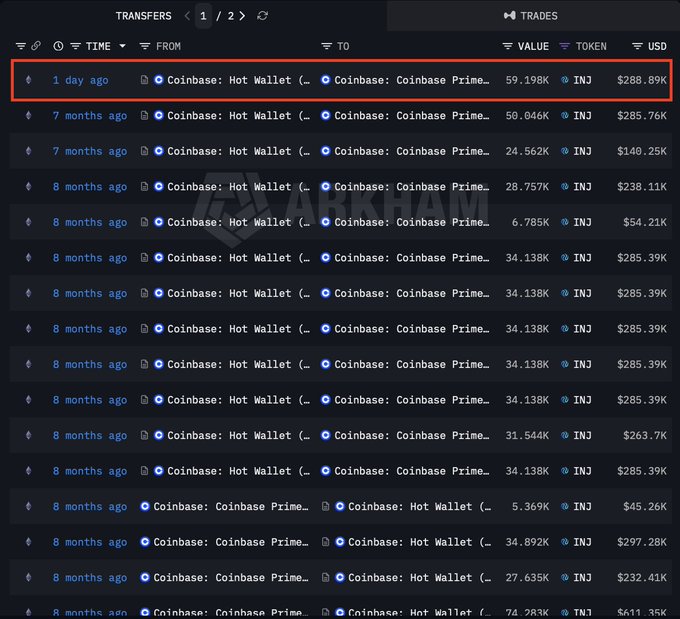Click contract document icon on 28.757K row
The width and height of the screenshot is (680, 619).
144,187
